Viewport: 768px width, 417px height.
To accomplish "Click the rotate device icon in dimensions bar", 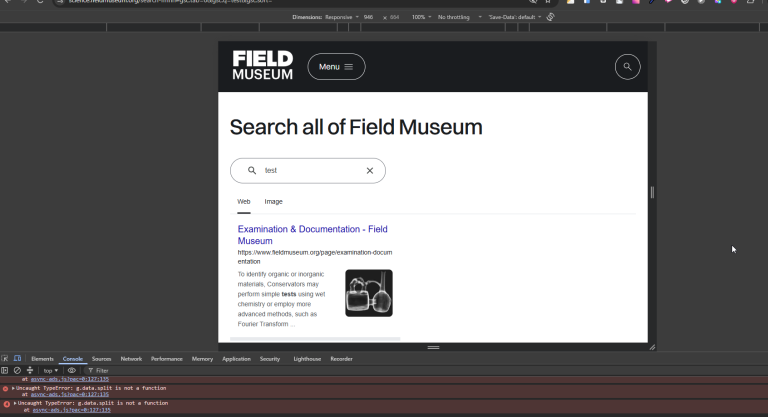I will pyautogui.click(x=551, y=17).
